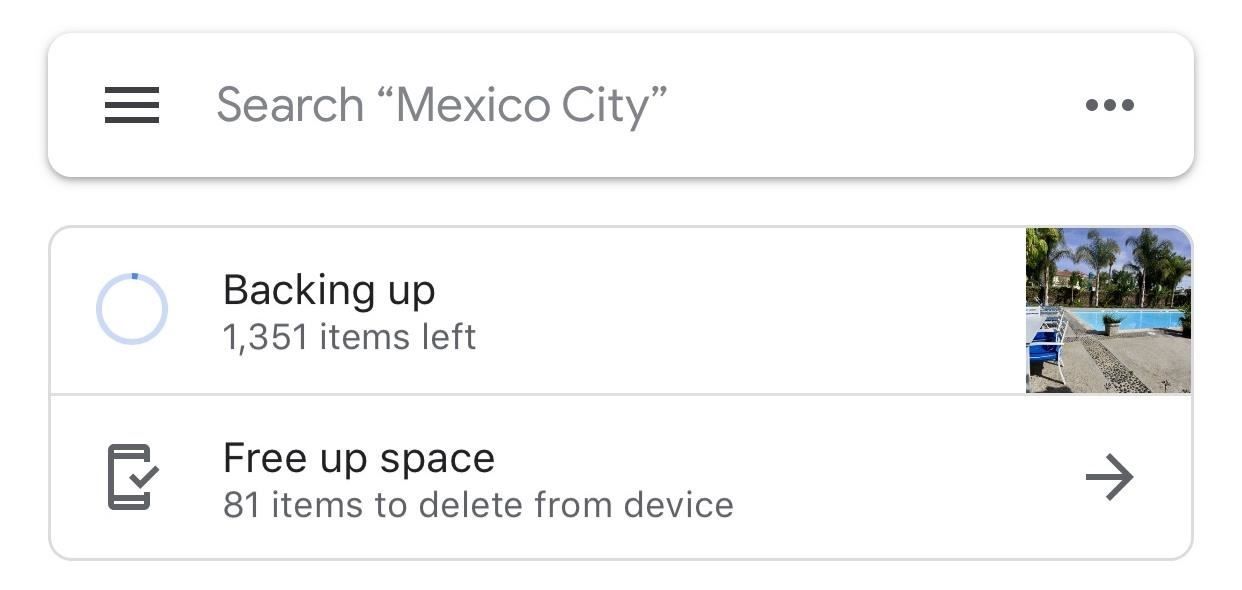Click the phone checkmark Free up space icon
Screen dimensions: 1242x590
pyautogui.click(x=132, y=477)
